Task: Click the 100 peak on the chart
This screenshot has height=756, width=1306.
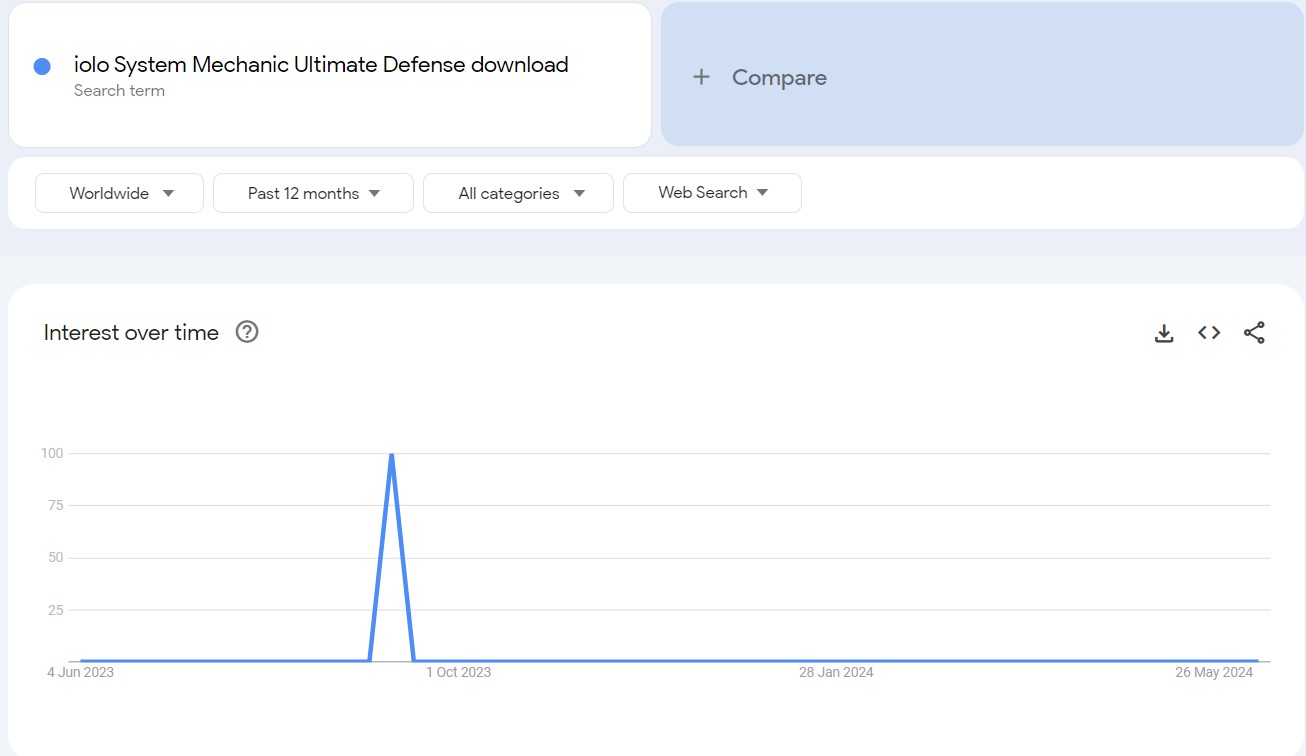Action: [391, 454]
